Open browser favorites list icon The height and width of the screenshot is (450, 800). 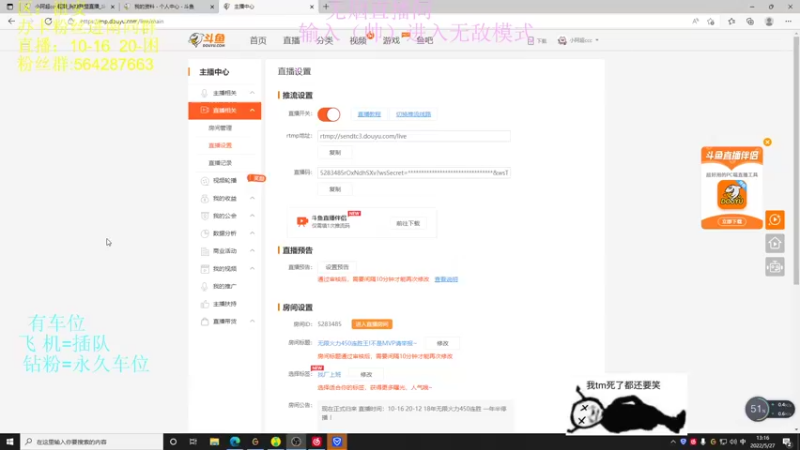click(x=732, y=21)
